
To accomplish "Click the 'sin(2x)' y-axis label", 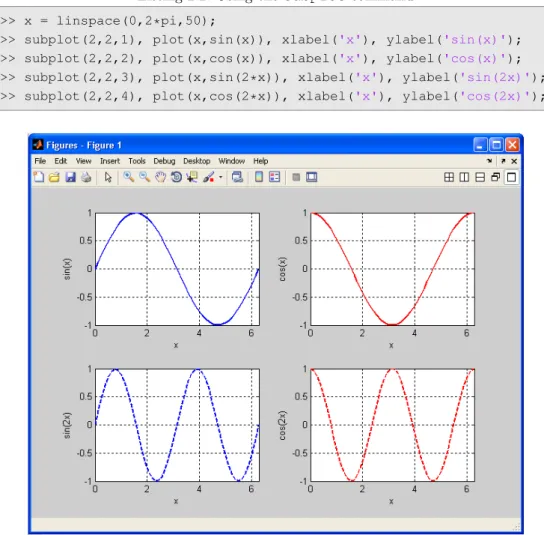I will 67,425.
